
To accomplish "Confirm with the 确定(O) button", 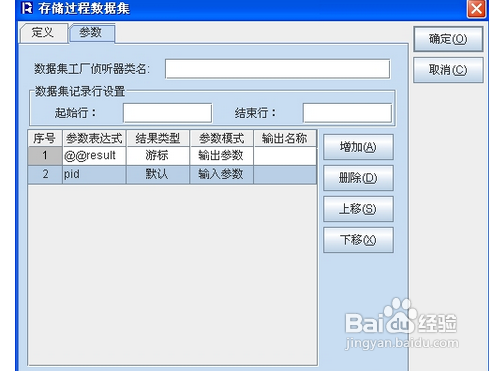I will [x=448, y=39].
